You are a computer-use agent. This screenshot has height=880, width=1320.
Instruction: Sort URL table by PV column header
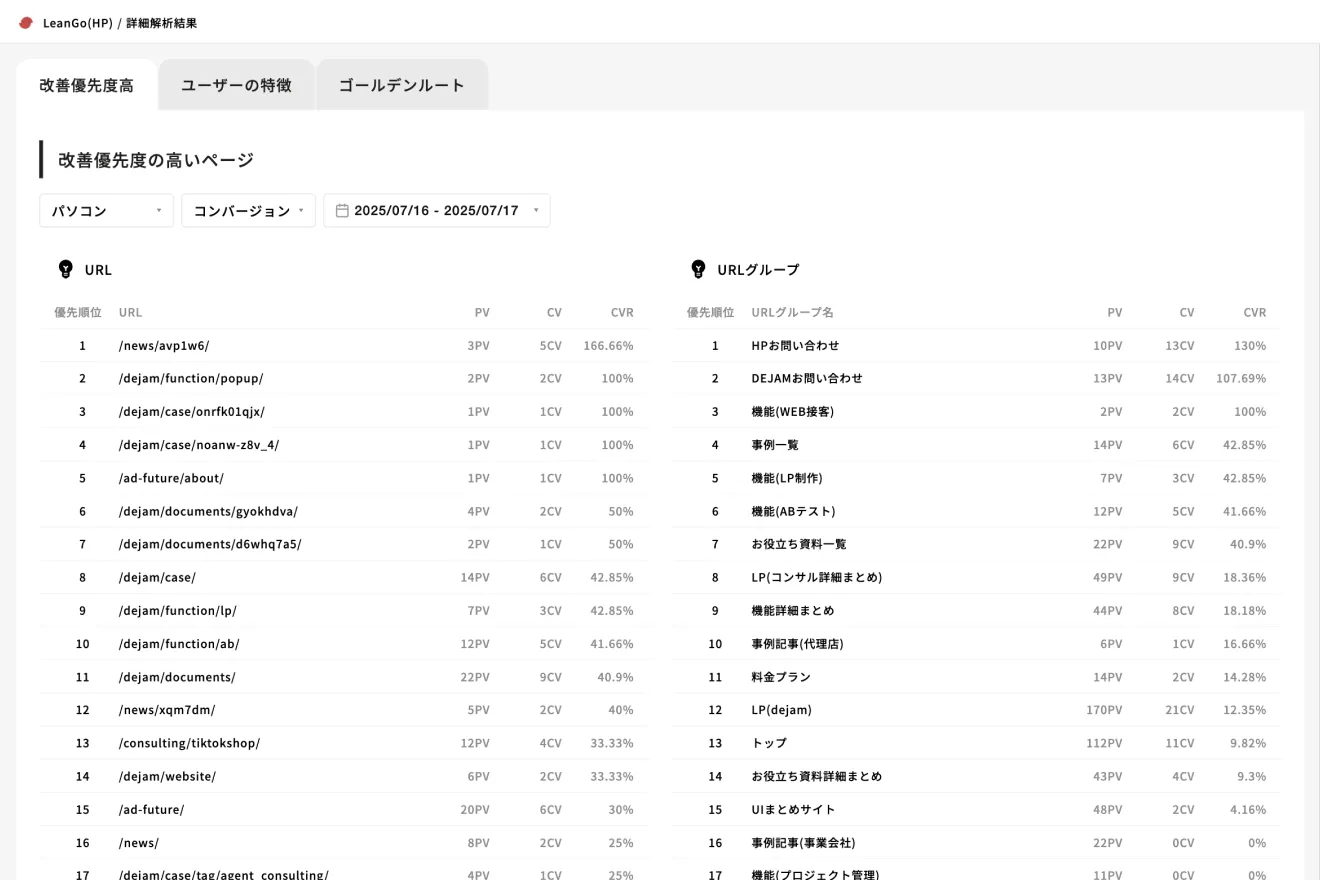tap(482, 313)
